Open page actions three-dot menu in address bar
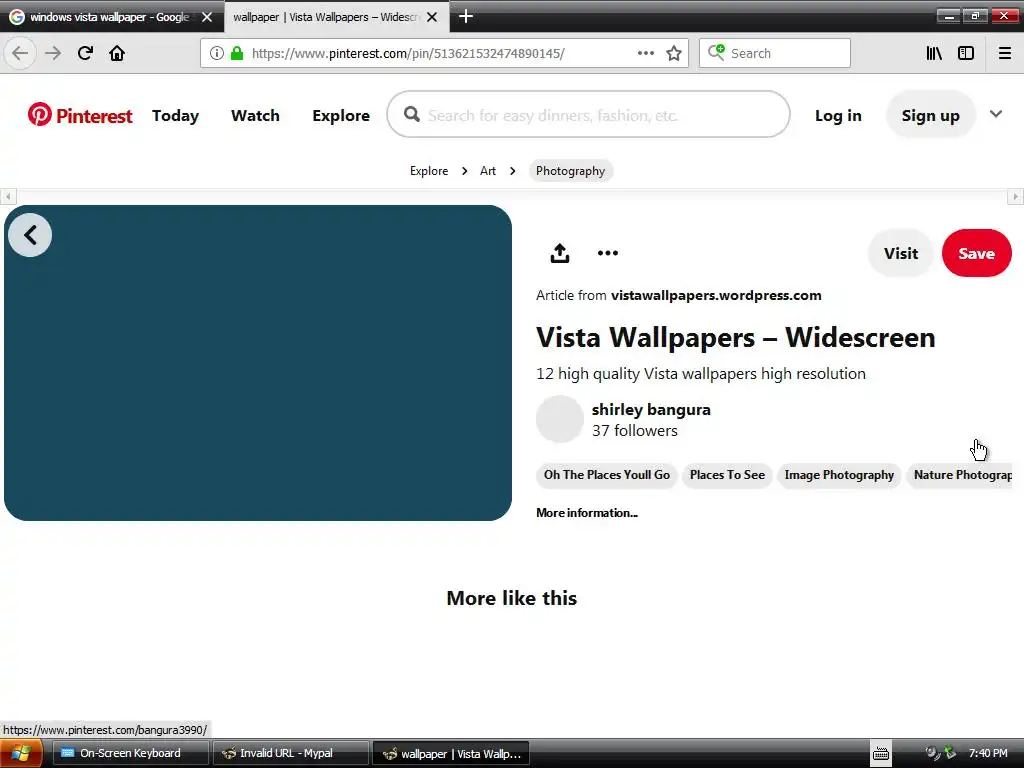1024x768 pixels. tap(646, 53)
